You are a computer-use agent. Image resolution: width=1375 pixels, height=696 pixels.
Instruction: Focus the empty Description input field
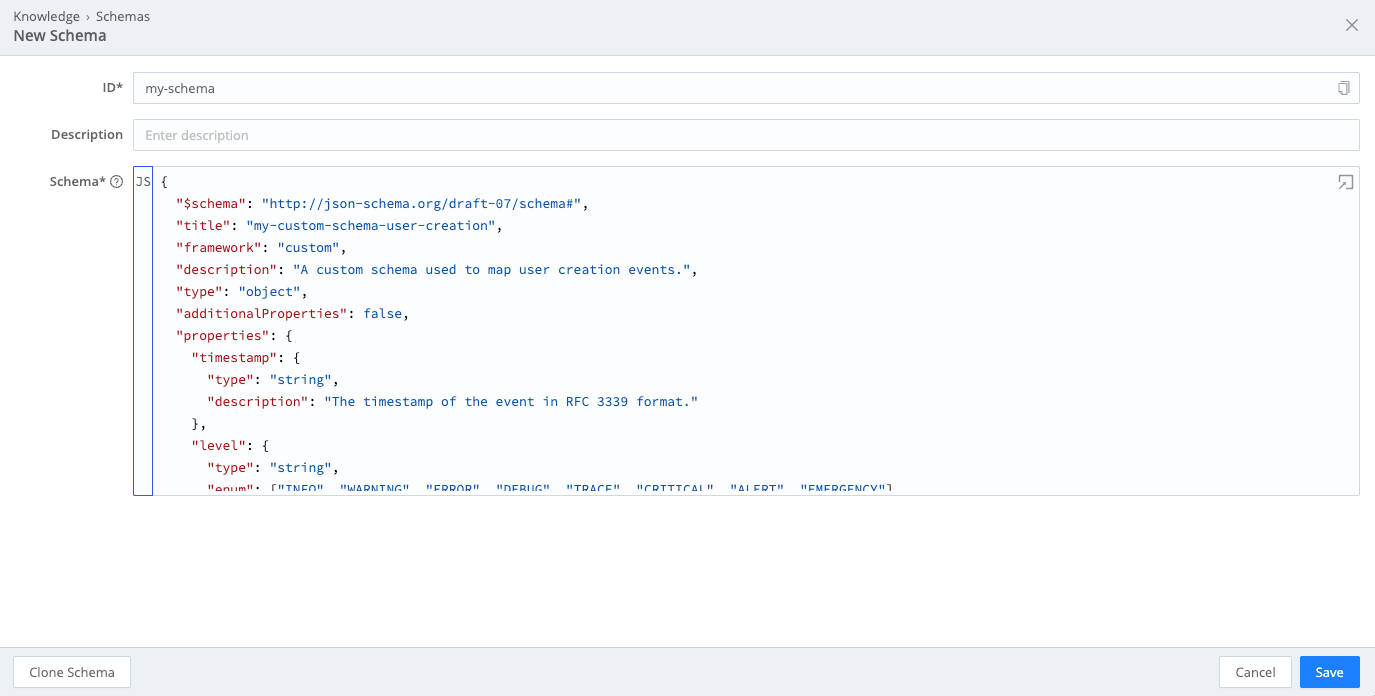coord(400,134)
